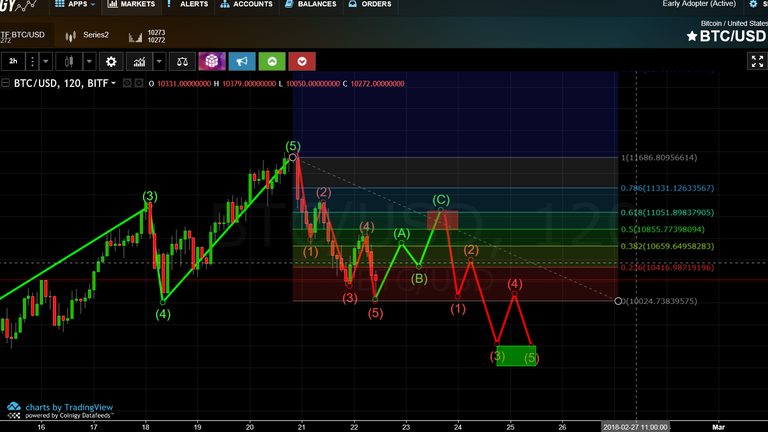Image resolution: width=768 pixels, height=432 pixels.
Task: Select the candlestick chart style icon
Action: (69, 61)
